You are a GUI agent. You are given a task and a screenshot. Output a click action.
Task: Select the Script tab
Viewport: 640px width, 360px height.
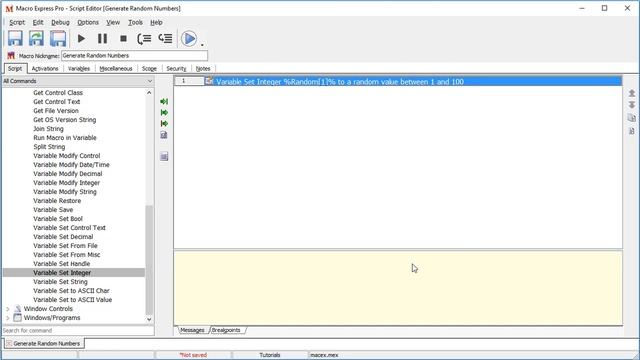pyautogui.click(x=15, y=69)
